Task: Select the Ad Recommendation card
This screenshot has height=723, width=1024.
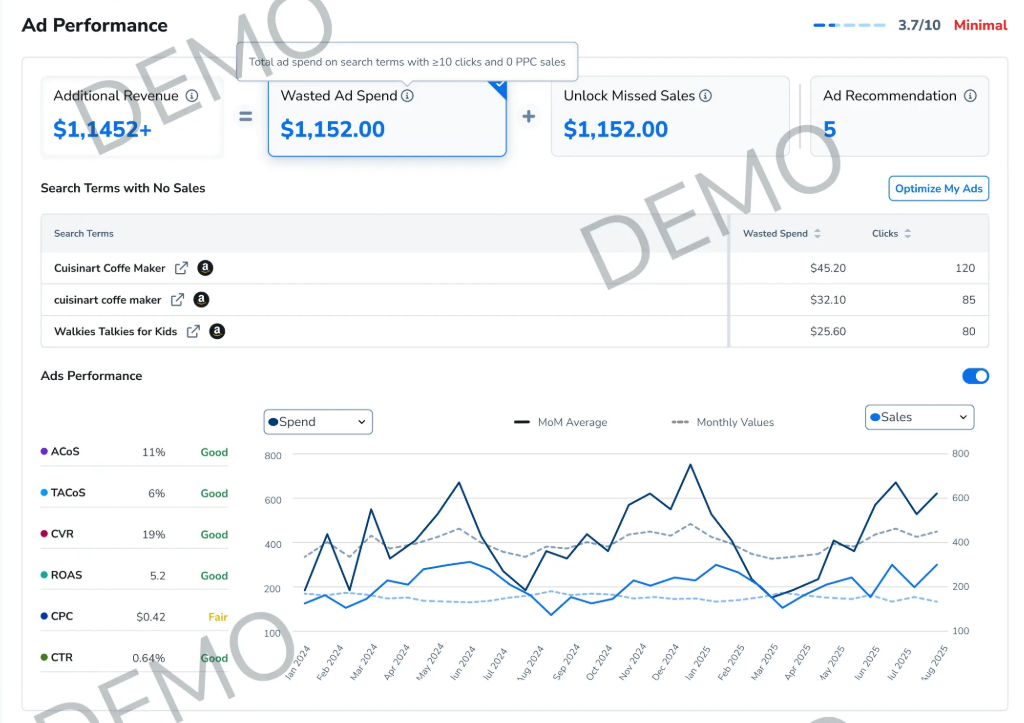Action: pyautogui.click(x=899, y=116)
